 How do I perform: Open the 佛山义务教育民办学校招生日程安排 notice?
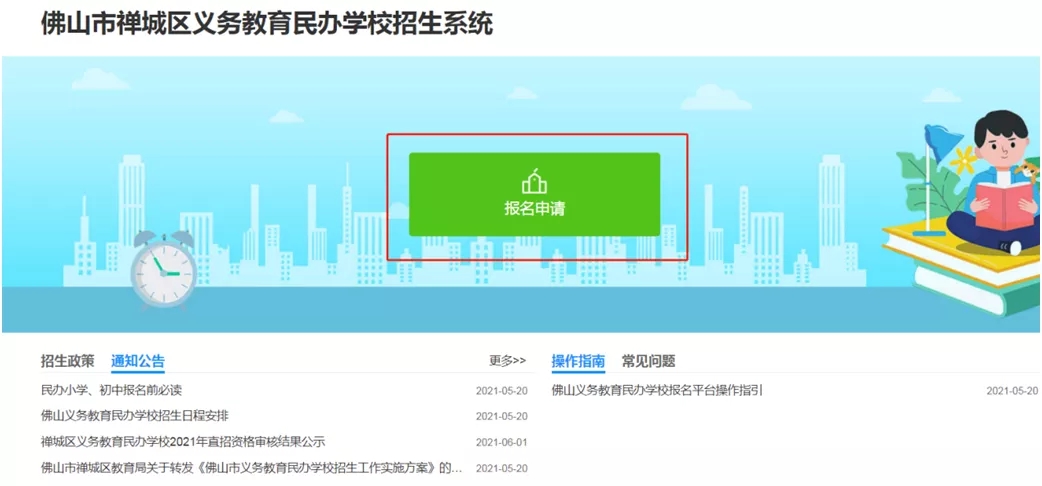pos(135,416)
